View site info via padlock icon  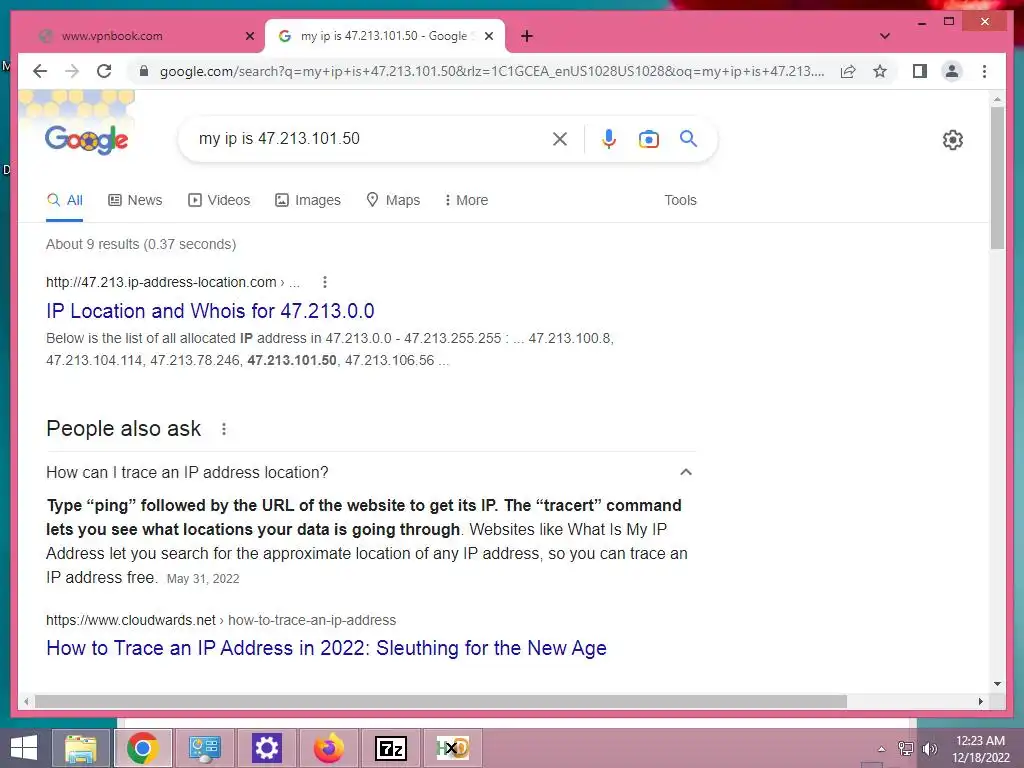[144, 71]
